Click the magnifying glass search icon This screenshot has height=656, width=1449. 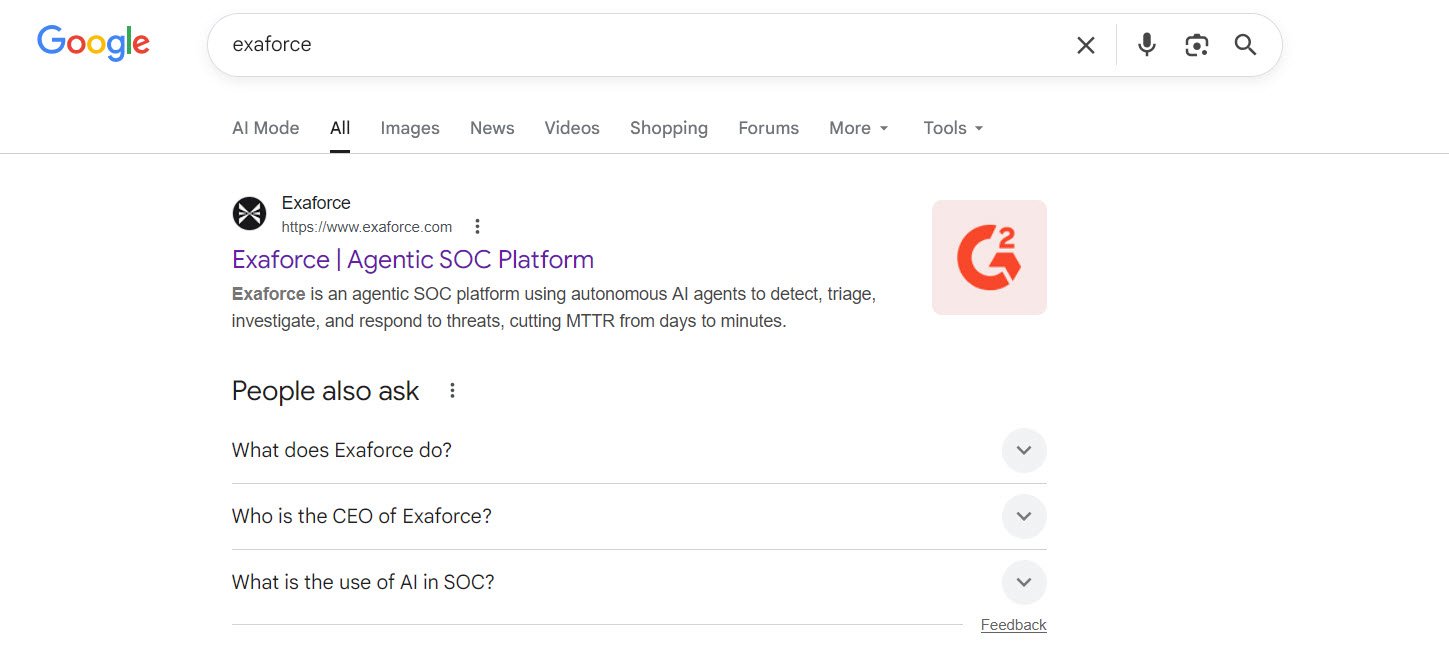[x=1245, y=45]
